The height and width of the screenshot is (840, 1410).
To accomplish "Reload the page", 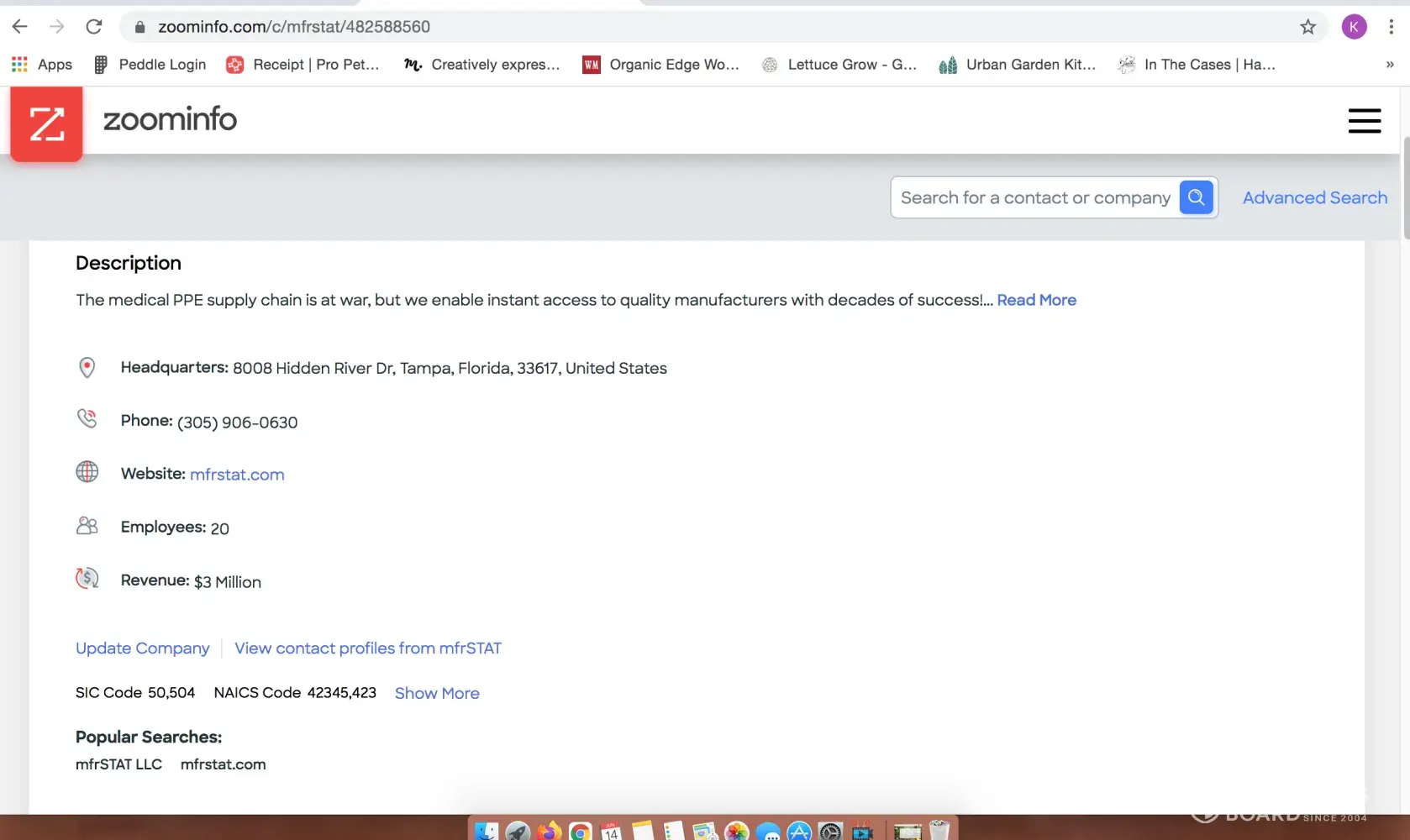I will [x=94, y=27].
